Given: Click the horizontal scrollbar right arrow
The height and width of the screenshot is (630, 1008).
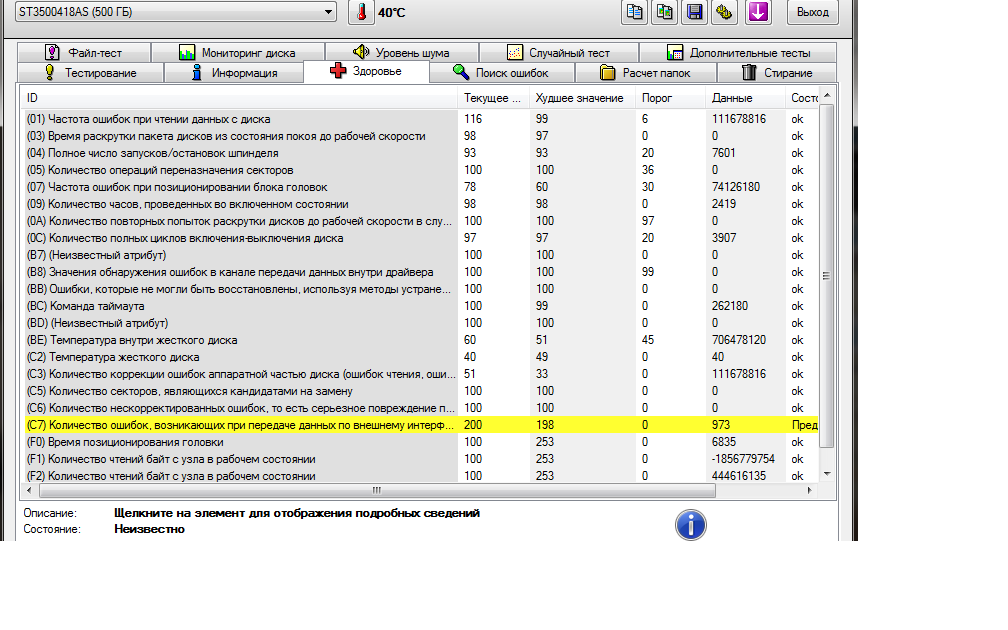Looking at the screenshot, I should [811, 491].
